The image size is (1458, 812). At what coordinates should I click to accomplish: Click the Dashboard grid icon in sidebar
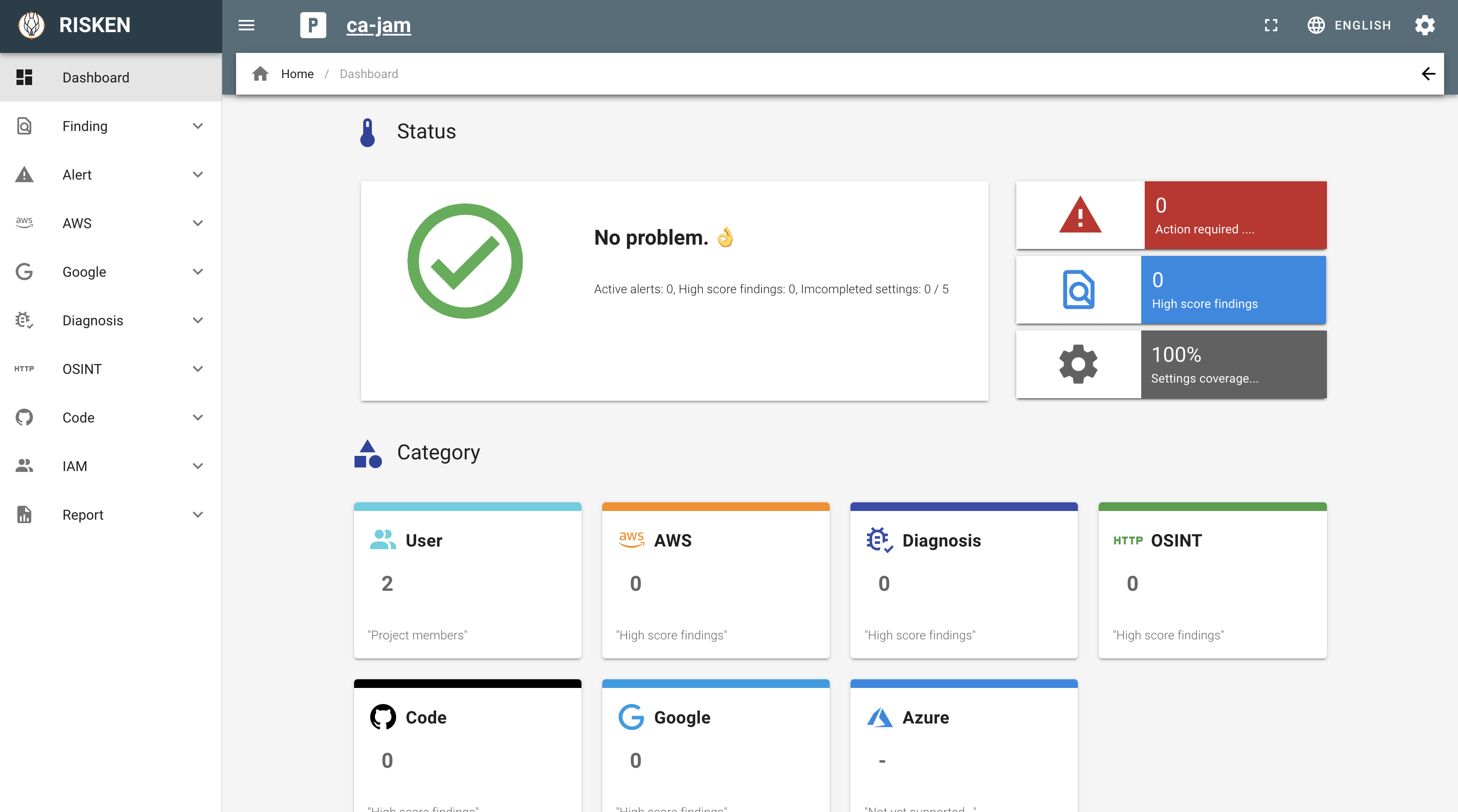coord(24,78)
